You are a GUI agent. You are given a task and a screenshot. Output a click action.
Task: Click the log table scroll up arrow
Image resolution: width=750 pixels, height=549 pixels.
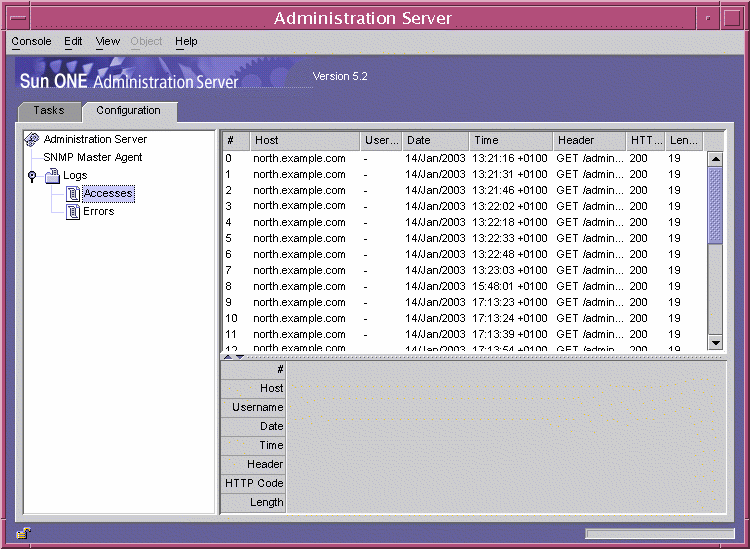coord(715,159)
